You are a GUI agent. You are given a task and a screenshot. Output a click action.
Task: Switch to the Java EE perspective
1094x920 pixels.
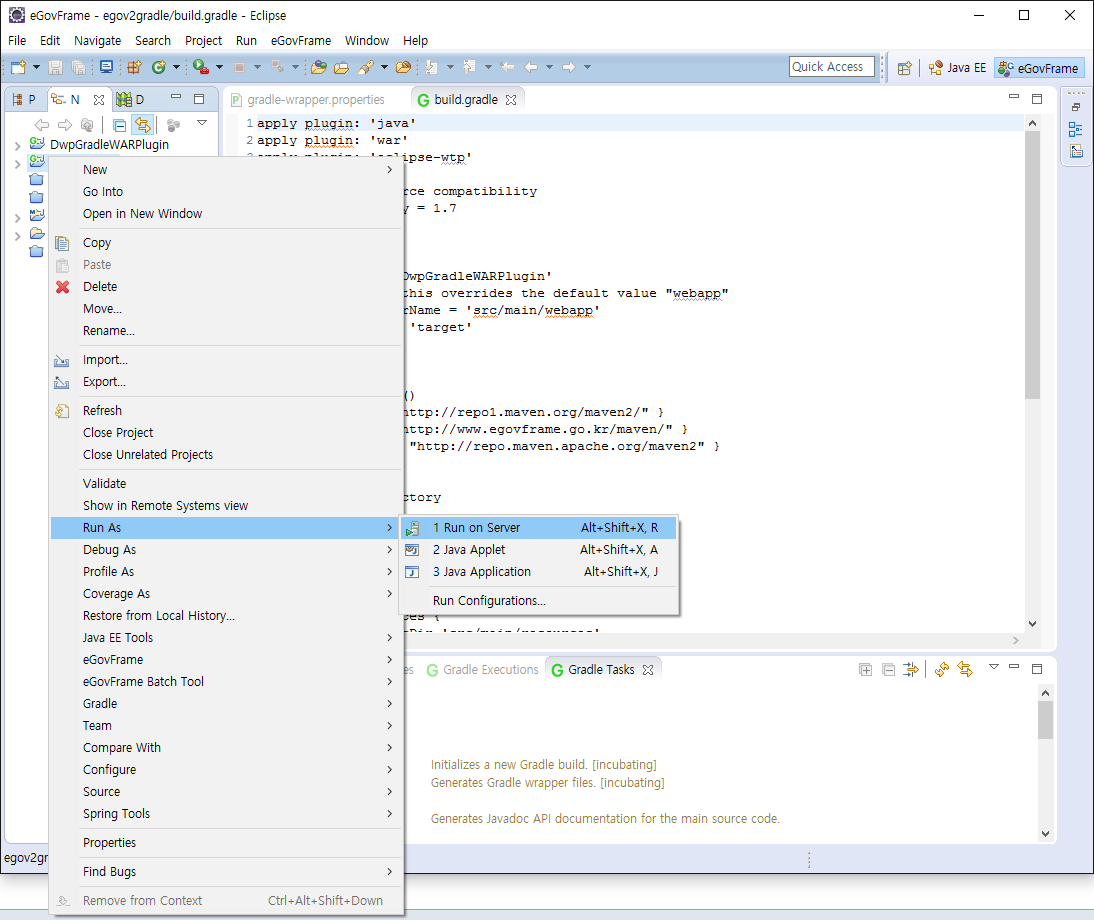957,68
